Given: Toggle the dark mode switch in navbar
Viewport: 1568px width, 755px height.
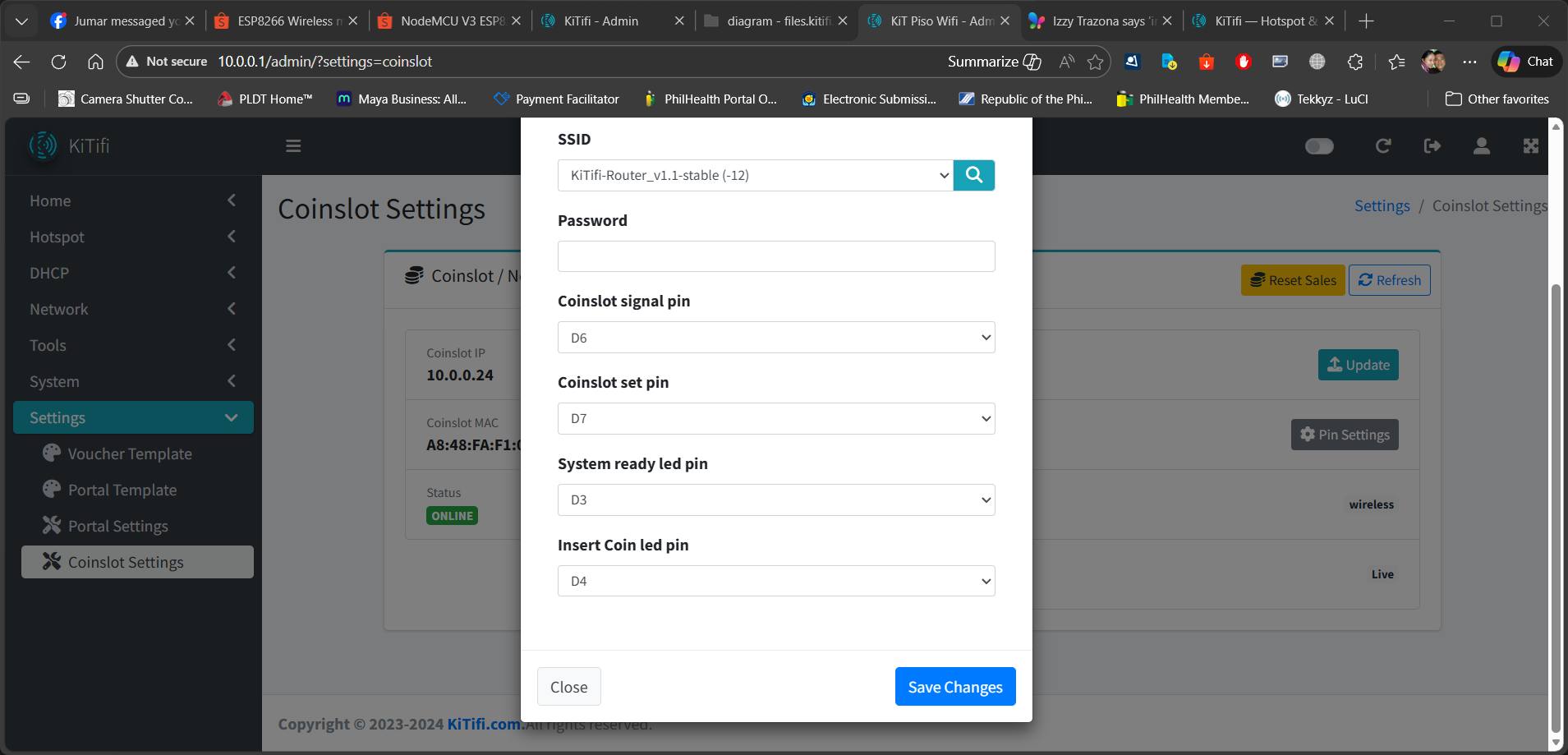Looking at the screenshot, I should (x=1319, y=146).
